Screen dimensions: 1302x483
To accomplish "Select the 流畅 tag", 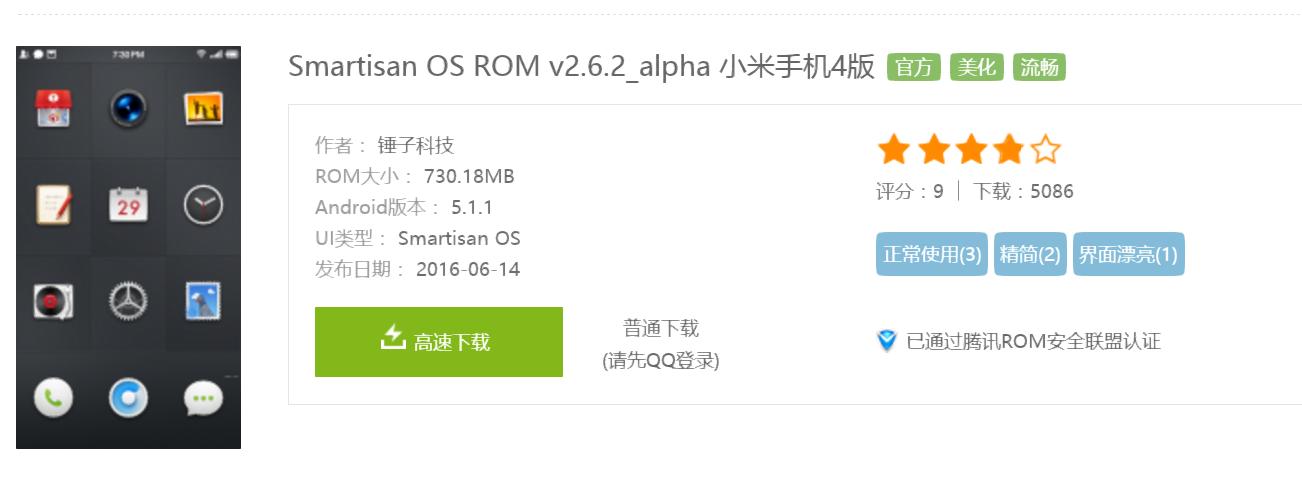I will click(1039, 67).
